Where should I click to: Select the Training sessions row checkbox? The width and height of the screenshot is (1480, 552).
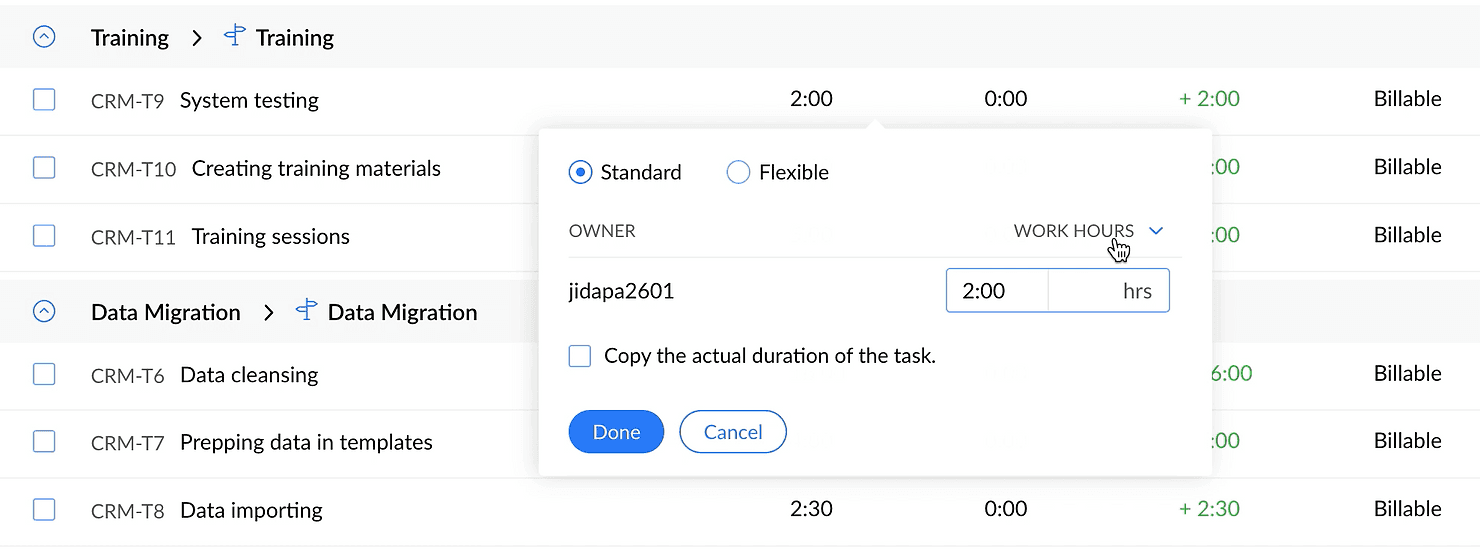[44, 236]
